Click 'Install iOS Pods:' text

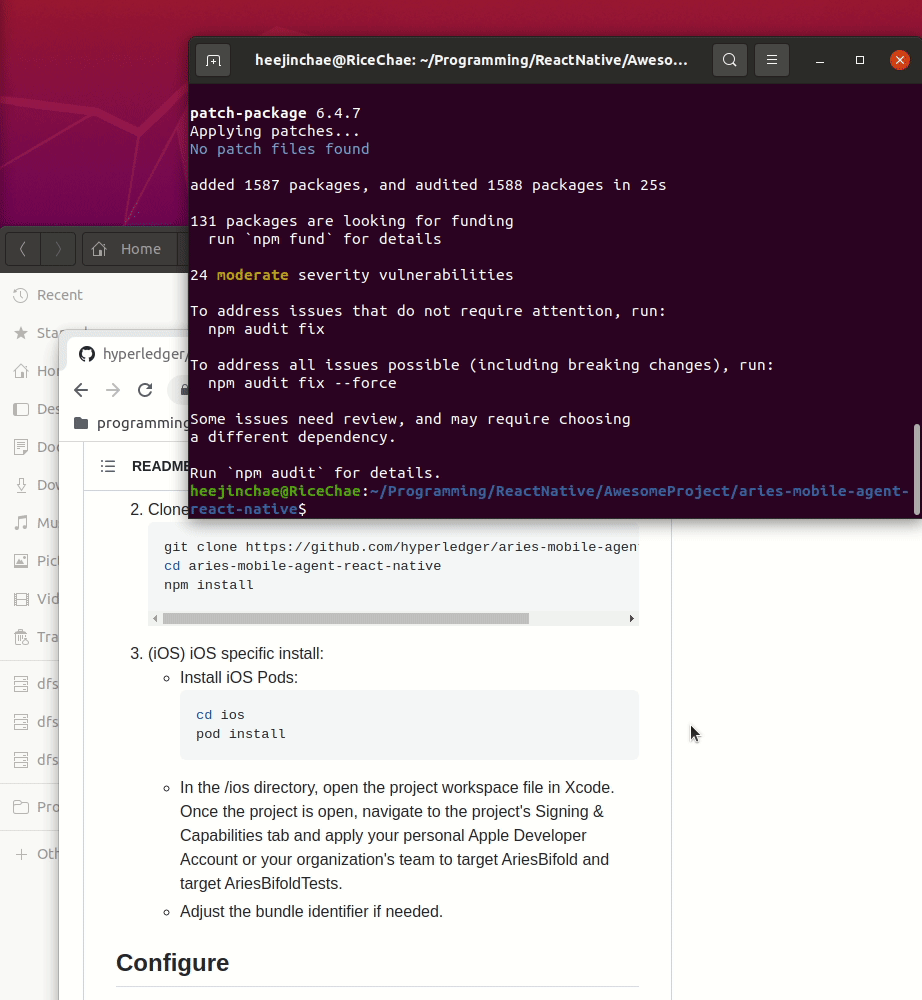pos(238,678)
